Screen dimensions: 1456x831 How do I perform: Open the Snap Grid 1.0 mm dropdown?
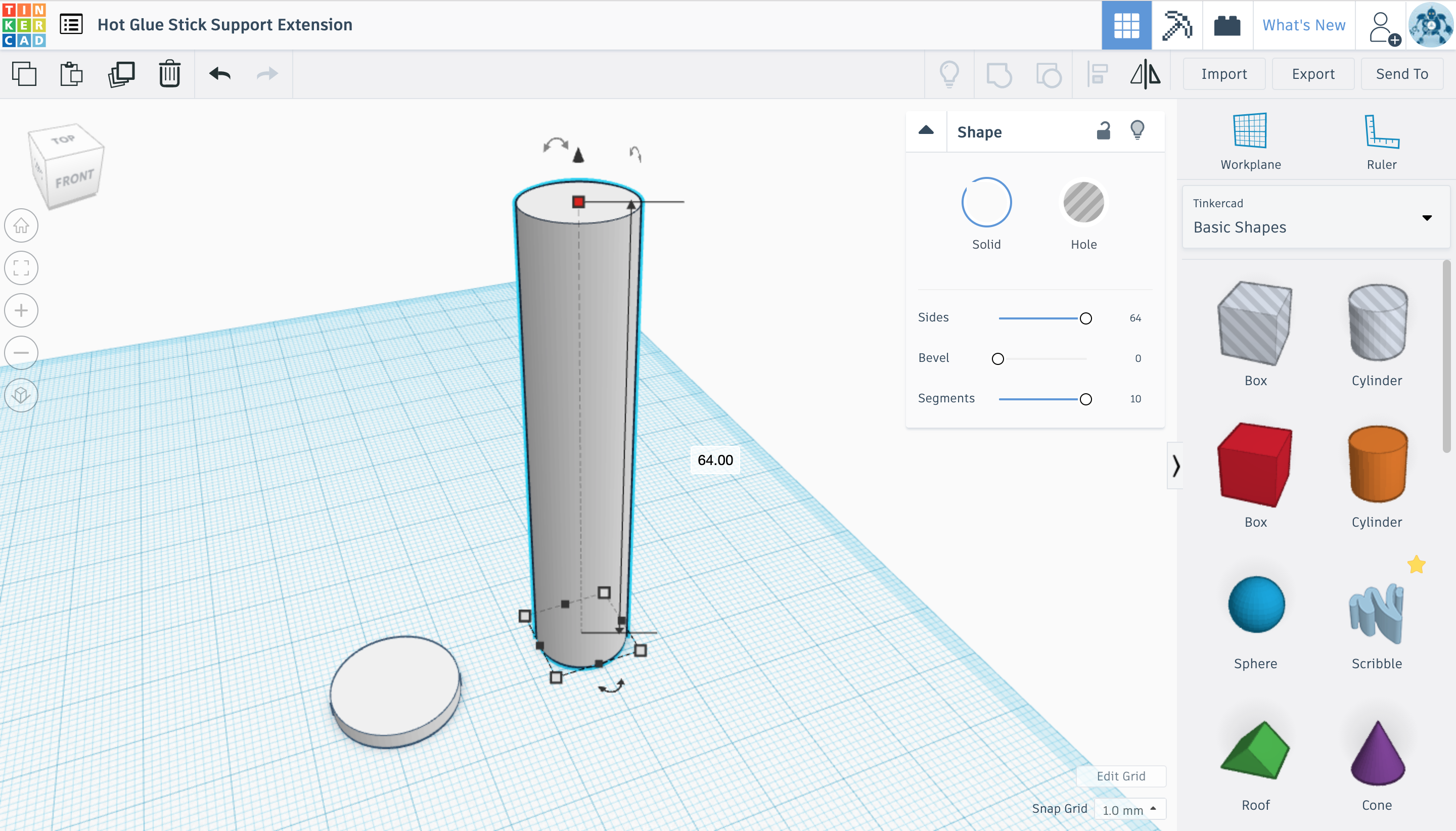pos(1129,809)
